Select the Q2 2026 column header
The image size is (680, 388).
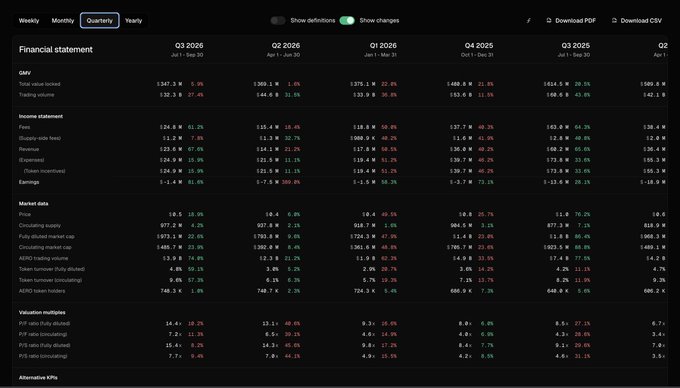click(x=286, y=46)
